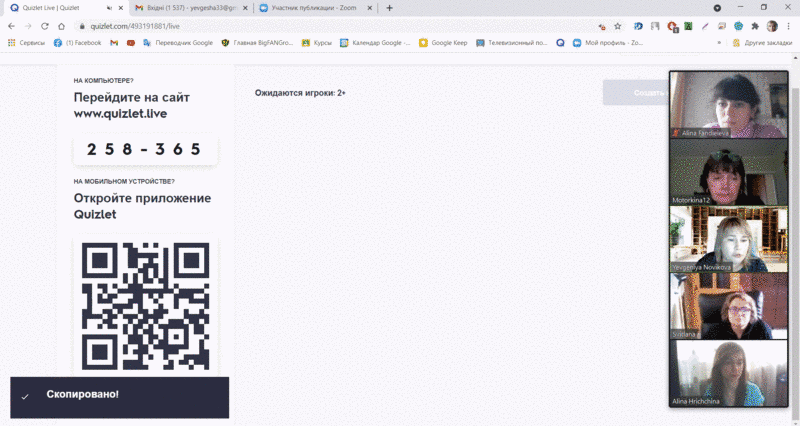Click the orange extension icon with badge

[672, 27]
